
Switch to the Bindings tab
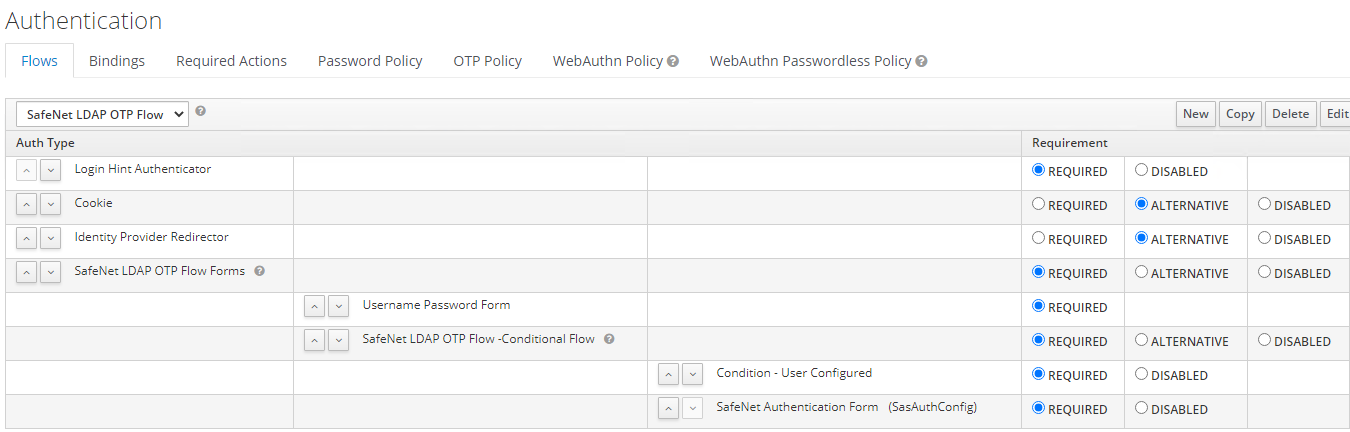pos(117,61)
